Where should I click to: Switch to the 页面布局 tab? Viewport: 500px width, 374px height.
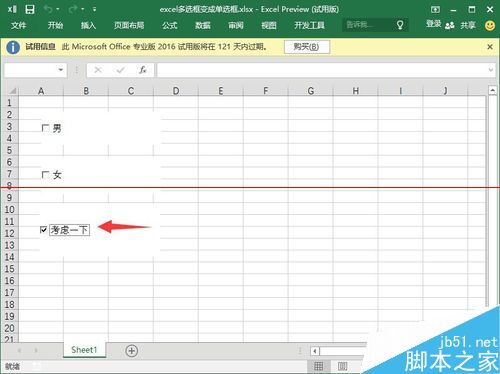129,25
